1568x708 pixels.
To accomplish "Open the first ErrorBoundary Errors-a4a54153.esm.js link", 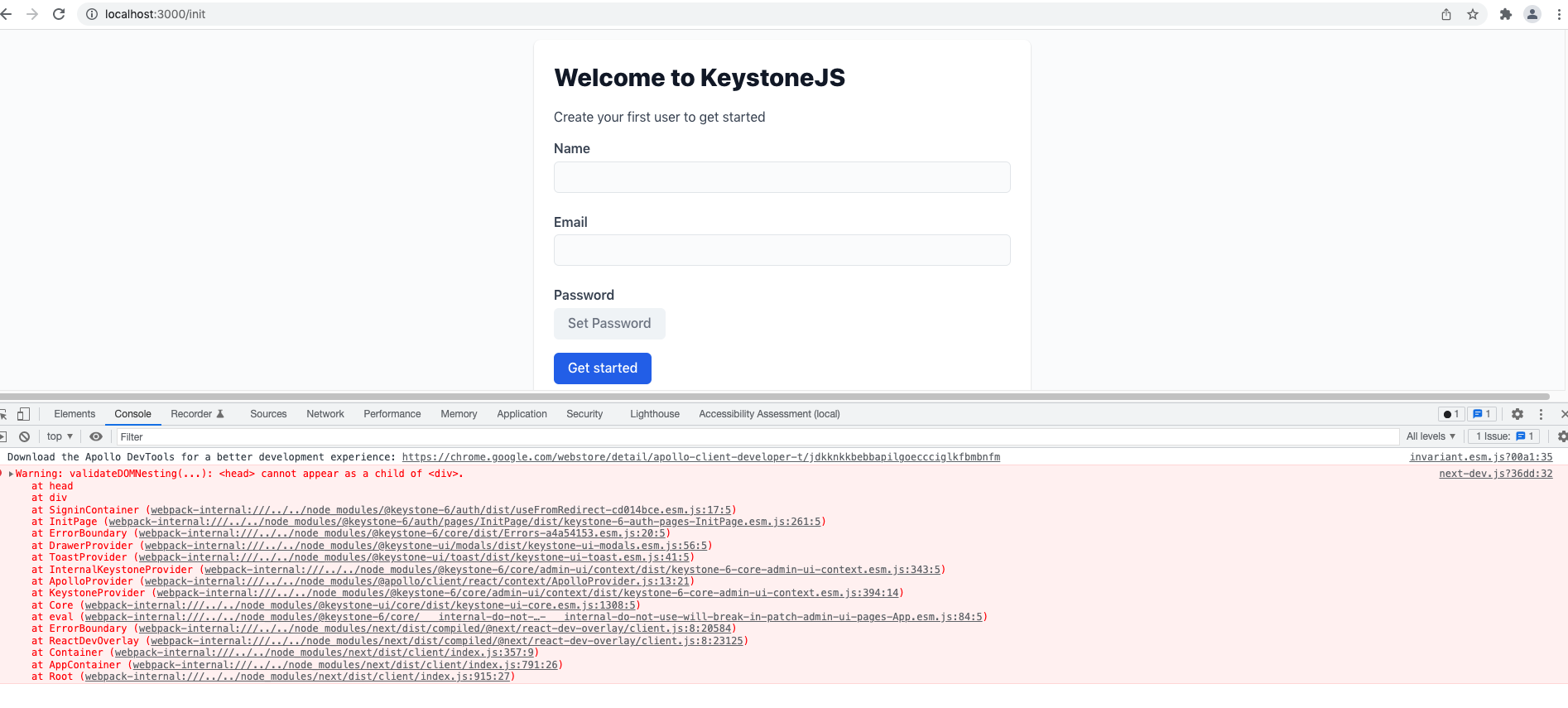I will [402, 533].
